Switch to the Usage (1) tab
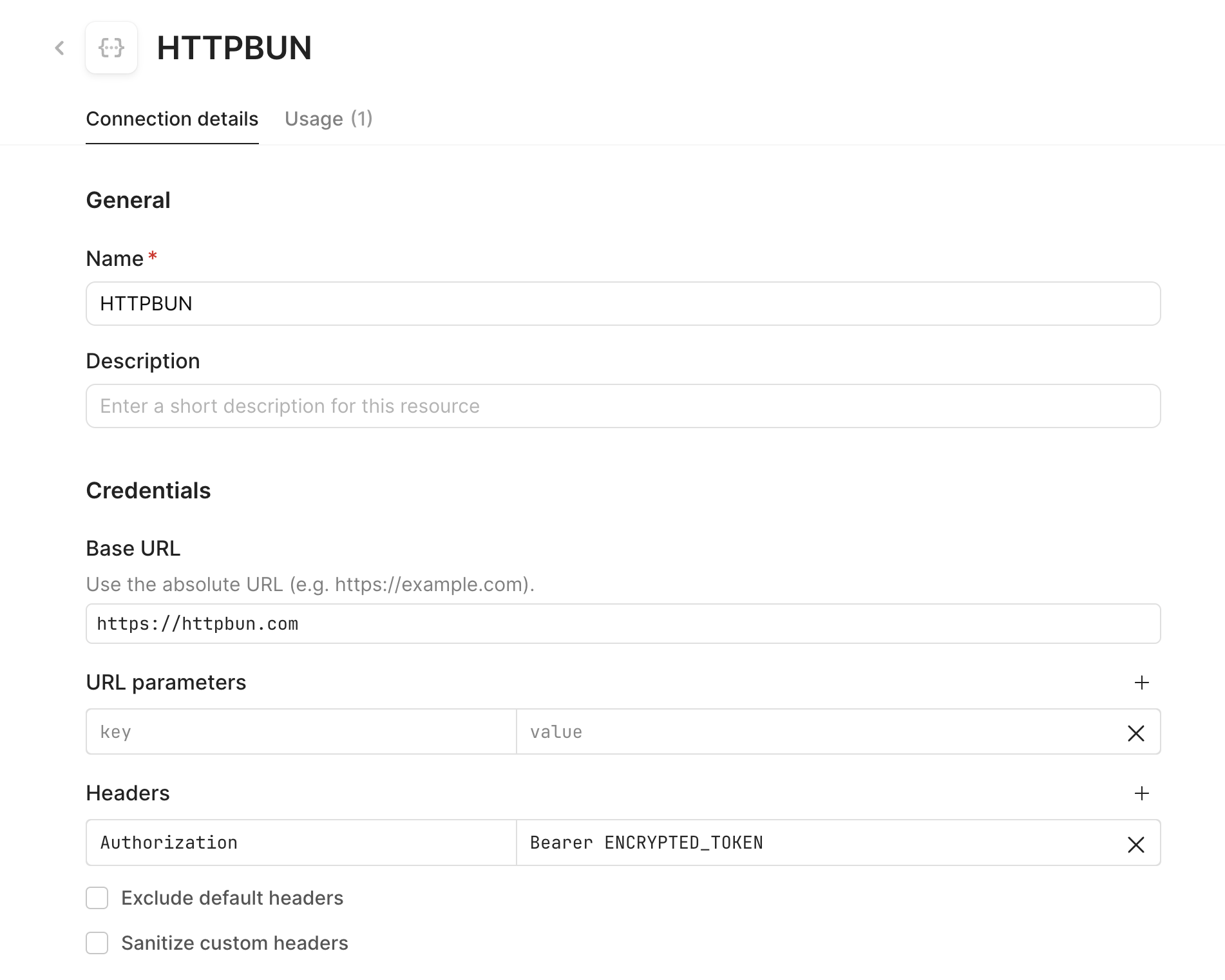1225x980 pixels. (x=328, y=119)
